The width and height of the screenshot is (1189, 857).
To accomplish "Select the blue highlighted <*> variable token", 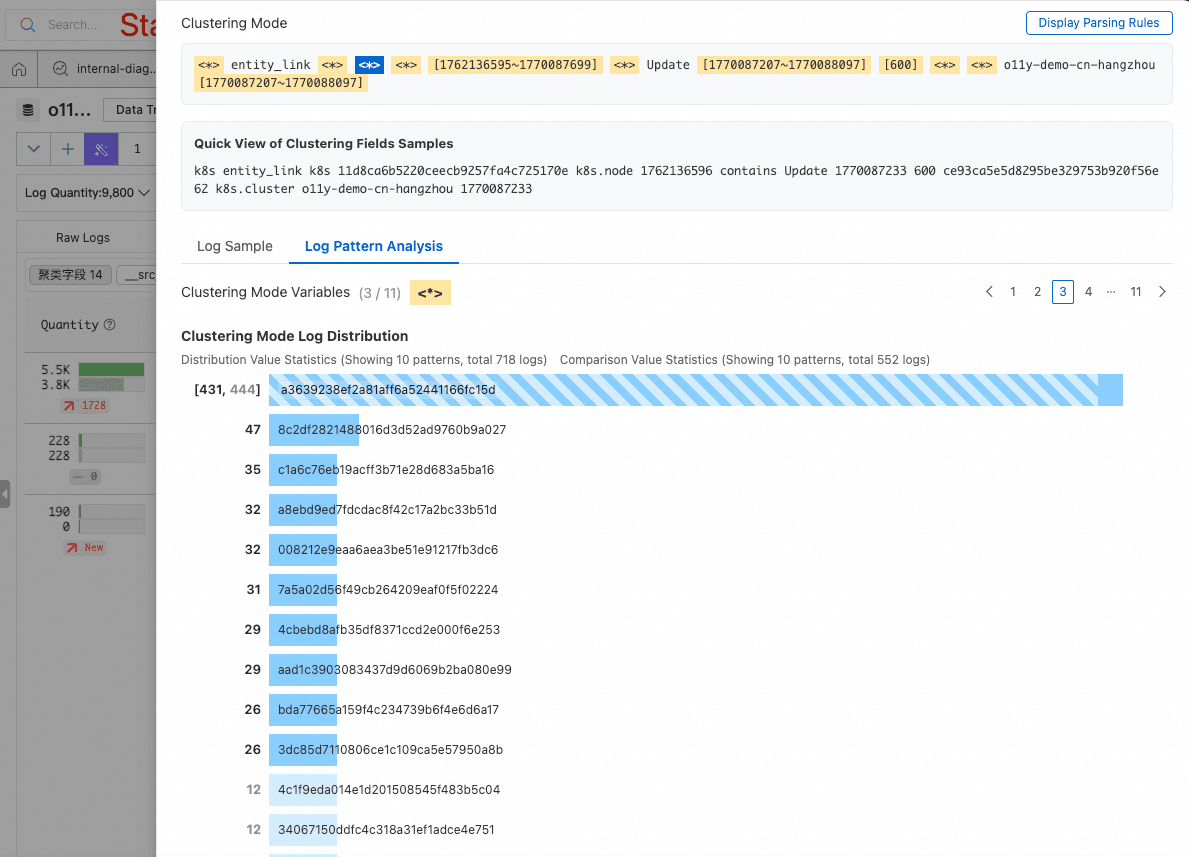I will click(x=370, y=65).
